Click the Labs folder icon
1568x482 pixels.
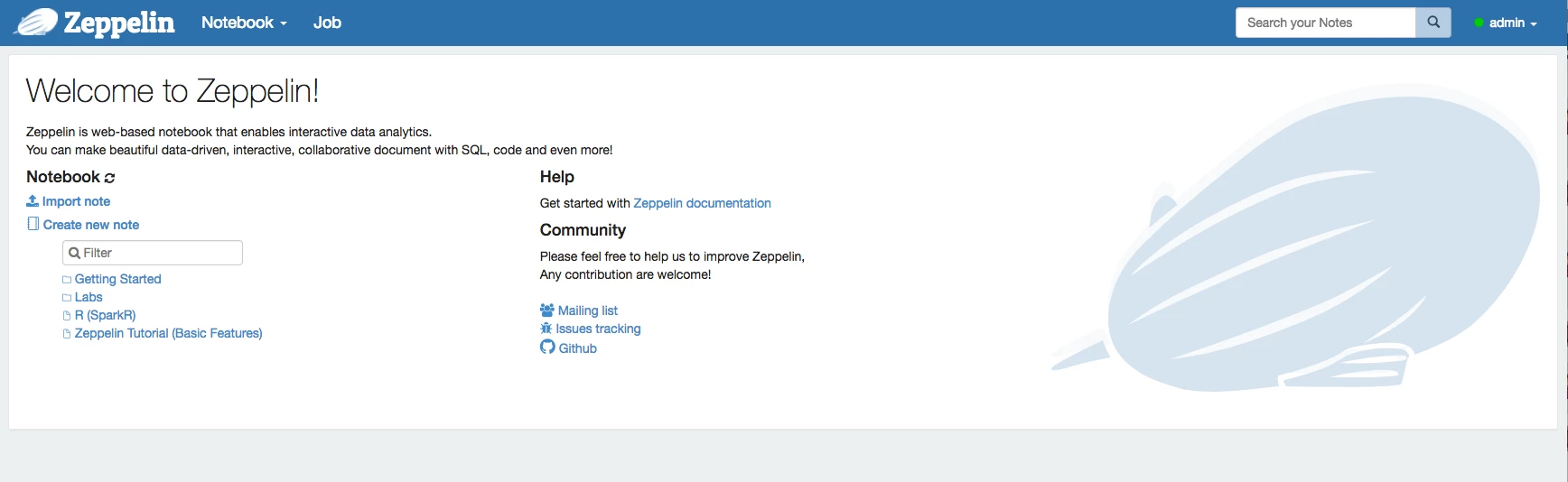coord(67,298)
